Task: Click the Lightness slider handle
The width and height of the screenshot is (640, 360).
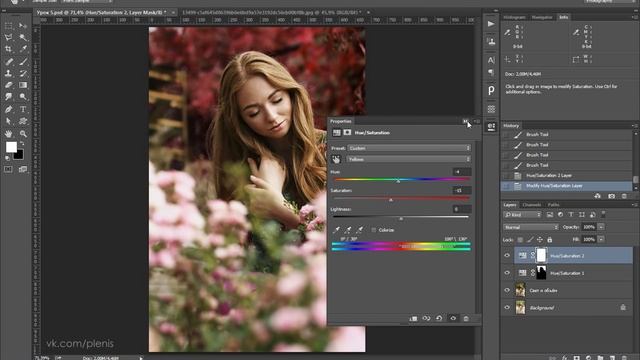Action: pyautogui.click(x=401, y=219)
